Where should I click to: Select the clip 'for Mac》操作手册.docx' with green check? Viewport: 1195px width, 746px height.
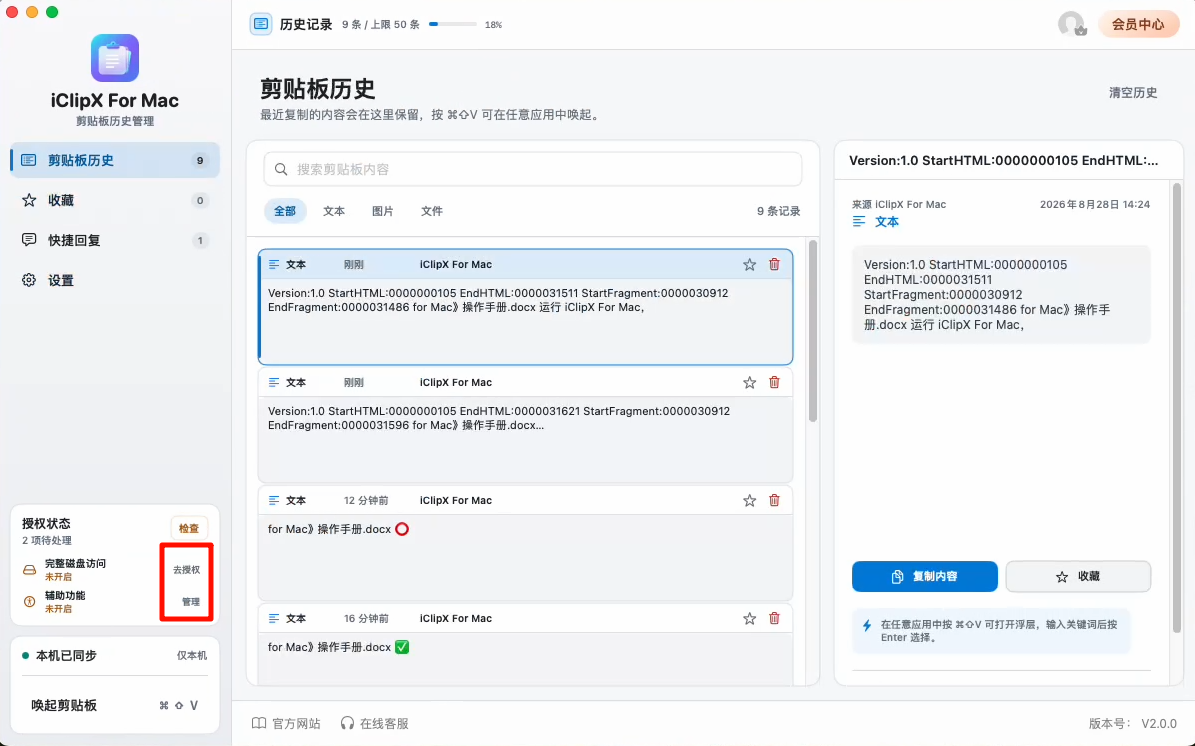[526, 644]
